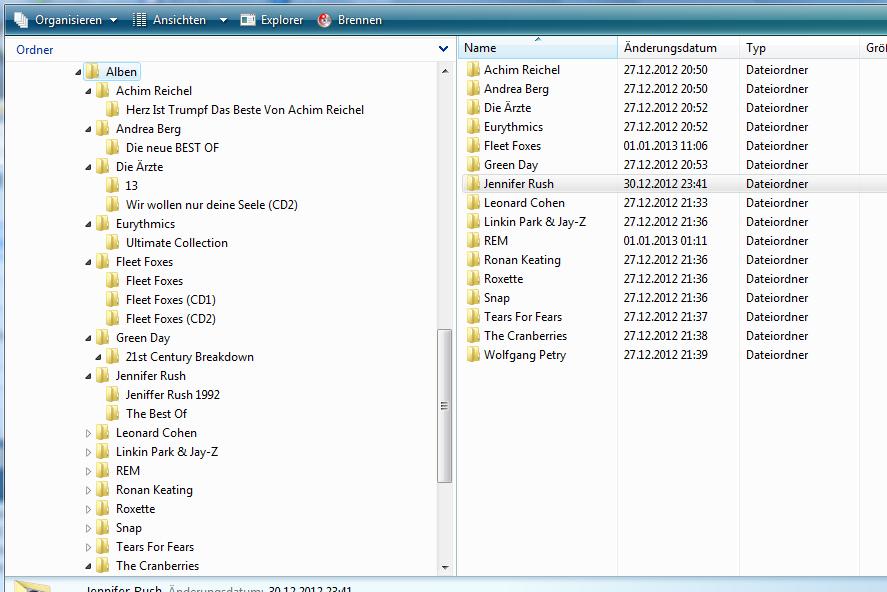This screenshot has width=887, height=592.
Task: Click the REM folder icon in file list
Action: (x=473, y=241)
